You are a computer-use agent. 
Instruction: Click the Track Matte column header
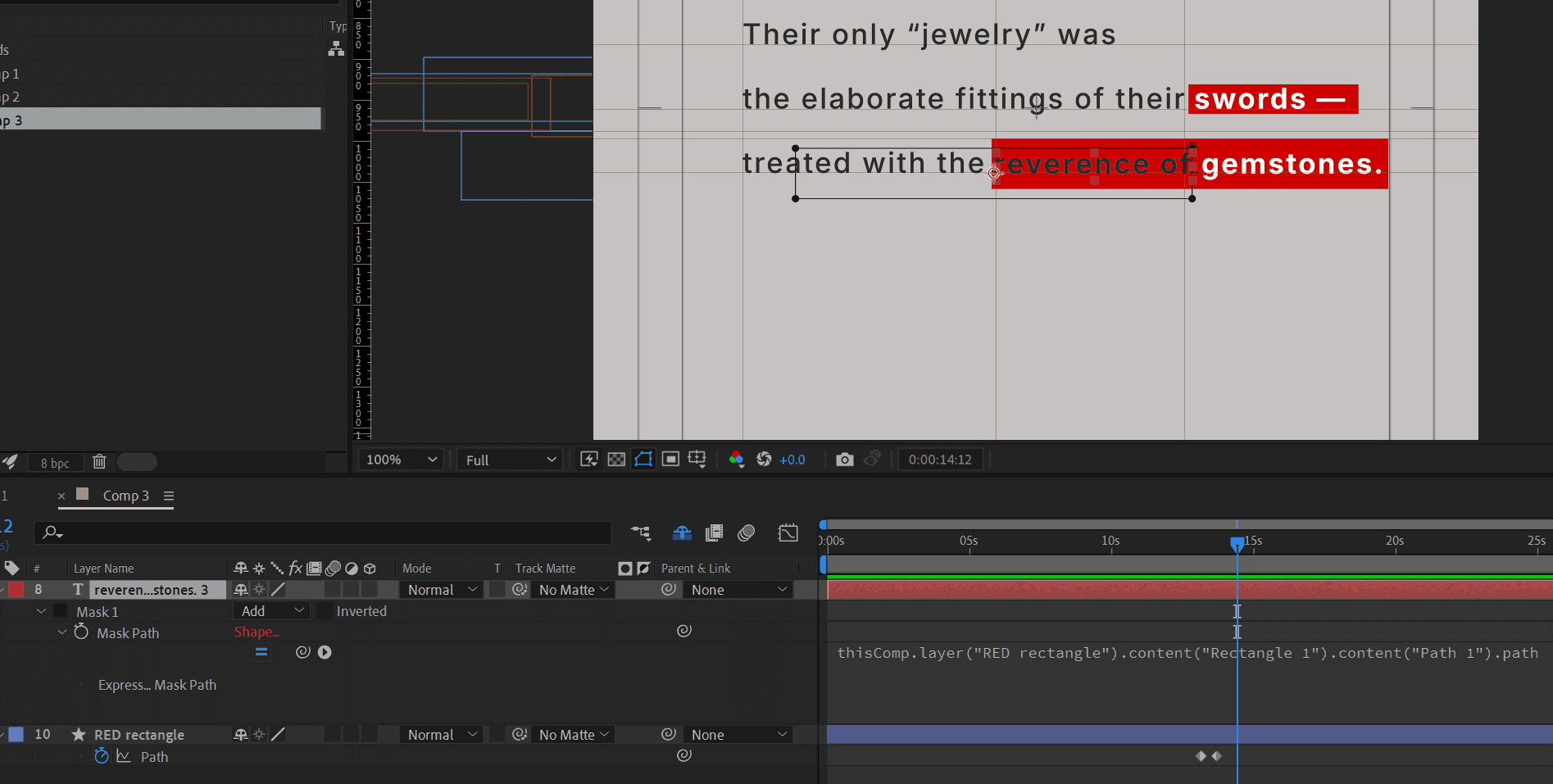pyautogui.click(x=545, y=569)
